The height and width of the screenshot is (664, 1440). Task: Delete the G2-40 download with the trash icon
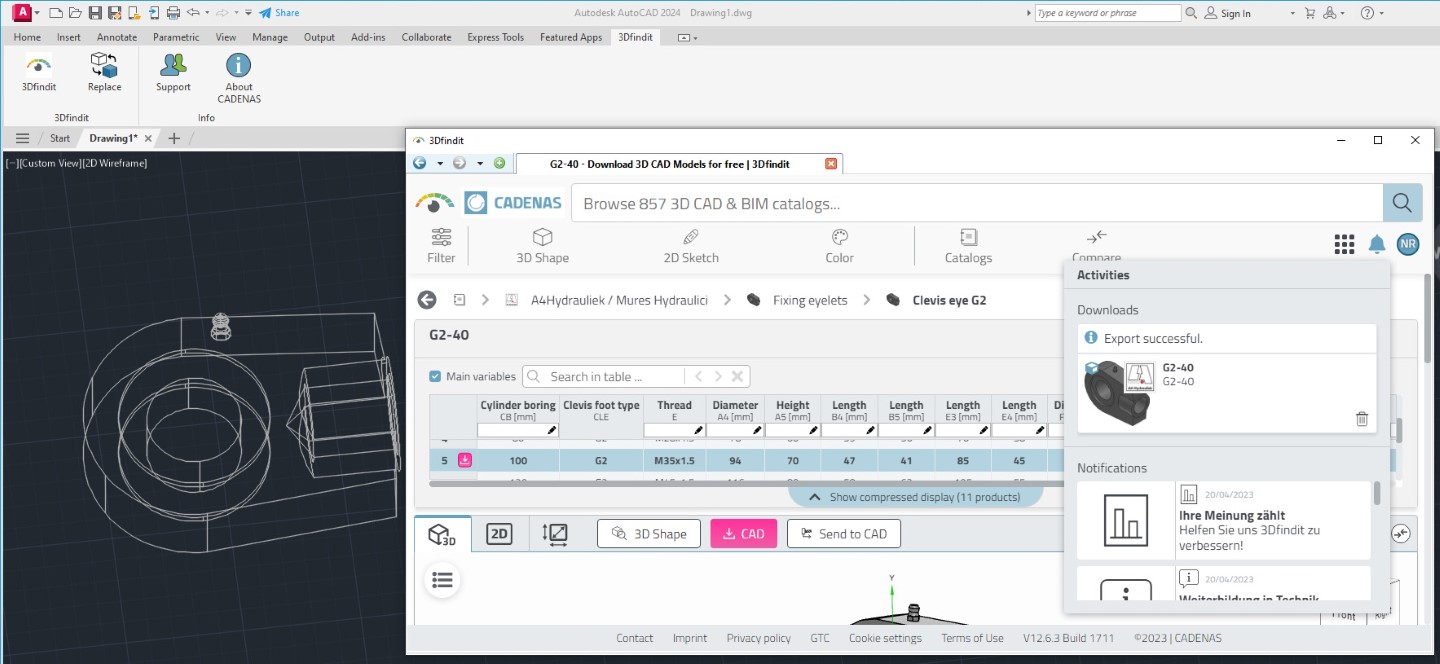coord(1361,418)
